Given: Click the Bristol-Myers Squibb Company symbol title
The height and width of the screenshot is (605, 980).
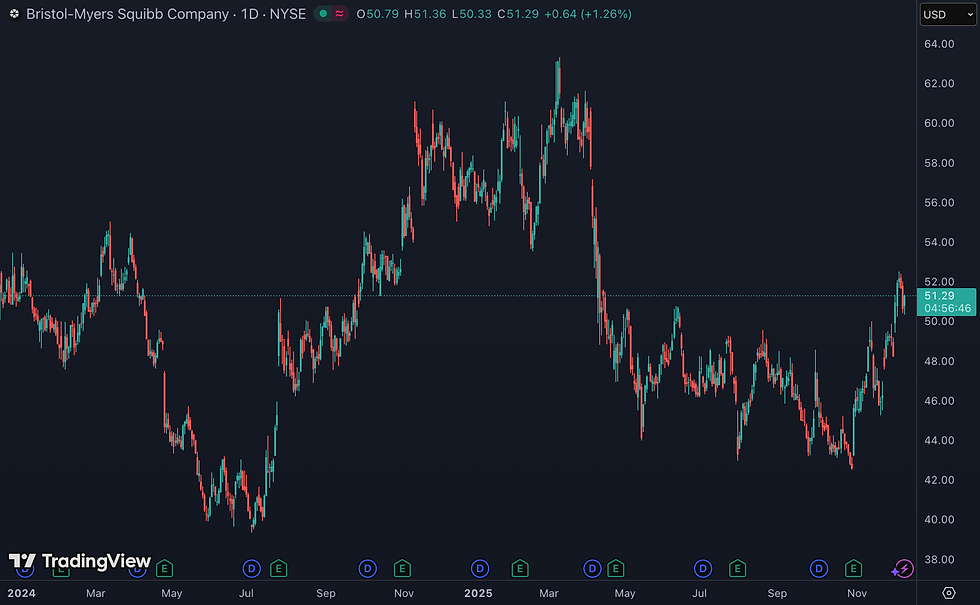Looking at the screenshot, I should 128,14.
